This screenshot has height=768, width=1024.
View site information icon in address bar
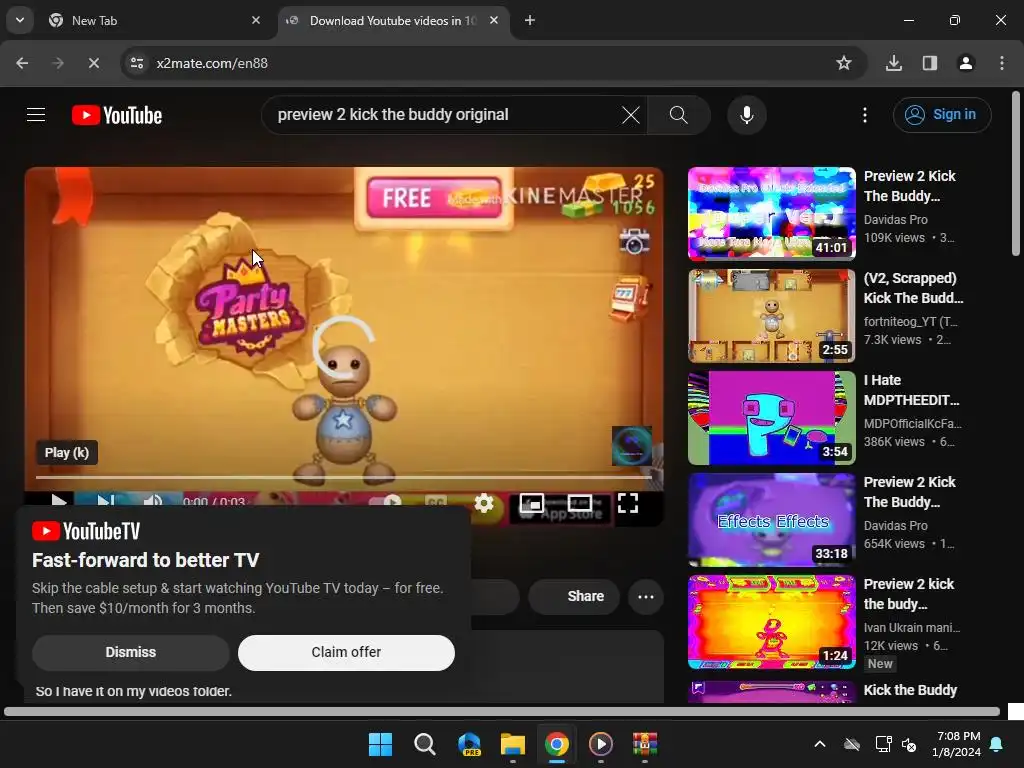click(x=136, y=63)
